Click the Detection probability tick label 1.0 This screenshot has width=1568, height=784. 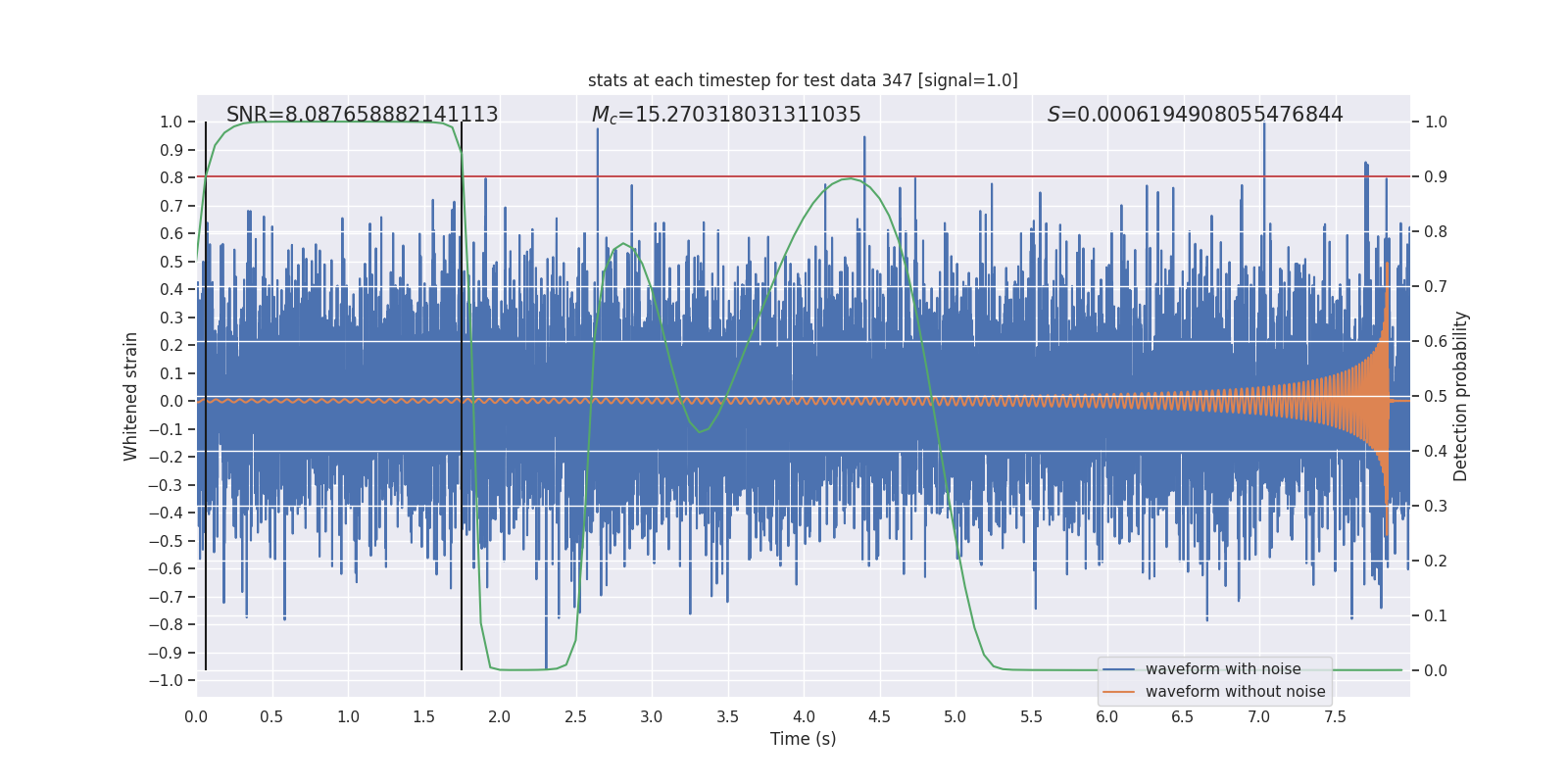coord(1436,122)
